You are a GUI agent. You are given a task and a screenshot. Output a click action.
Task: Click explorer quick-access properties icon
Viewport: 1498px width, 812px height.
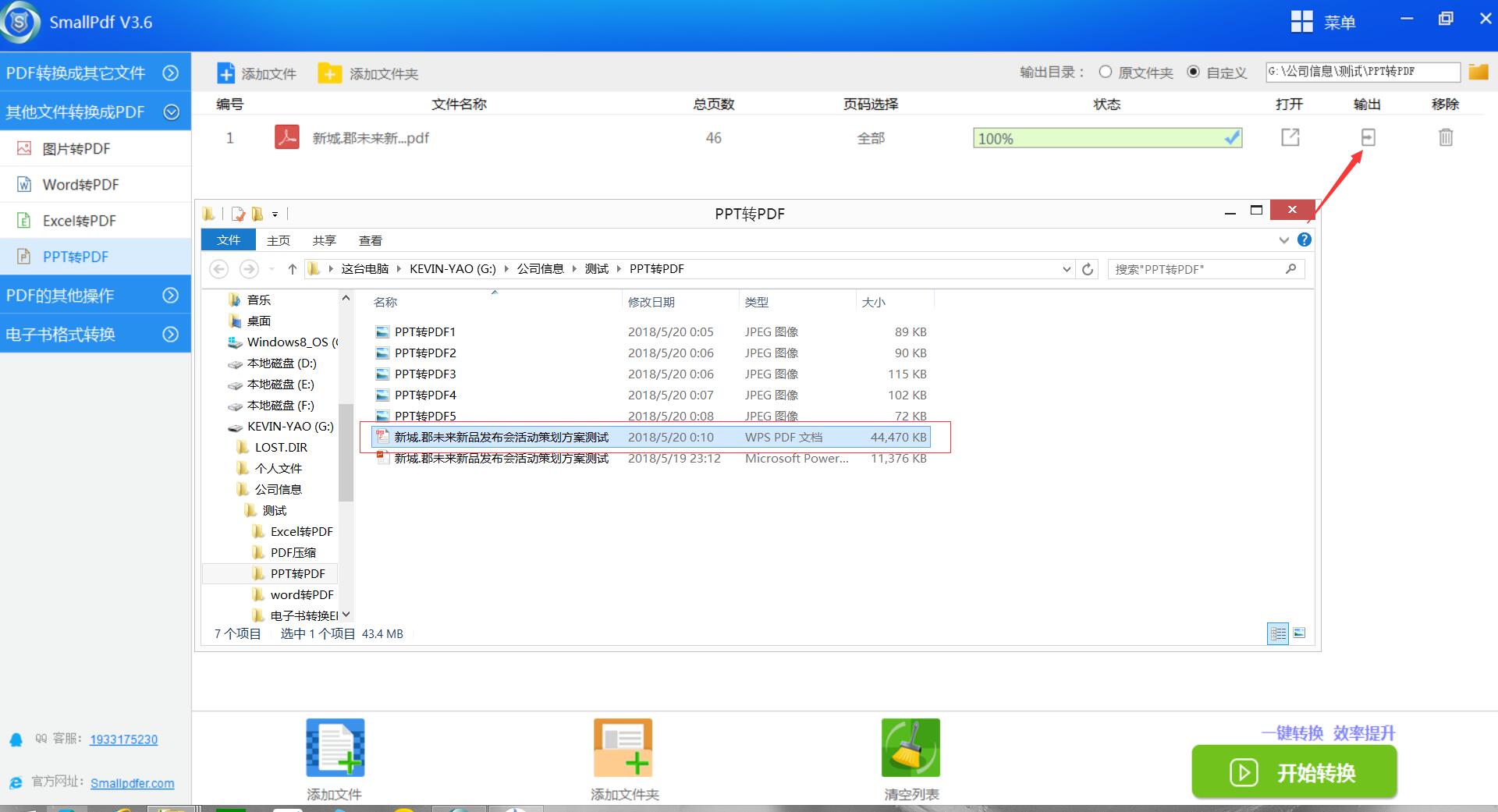[239, 214]
